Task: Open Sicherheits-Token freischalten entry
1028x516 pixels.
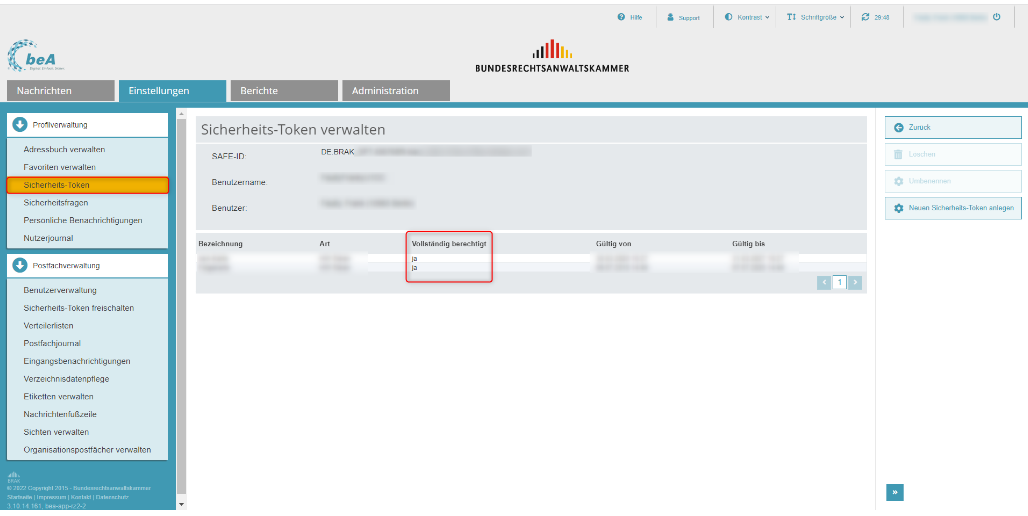Action: click(79, 308)
